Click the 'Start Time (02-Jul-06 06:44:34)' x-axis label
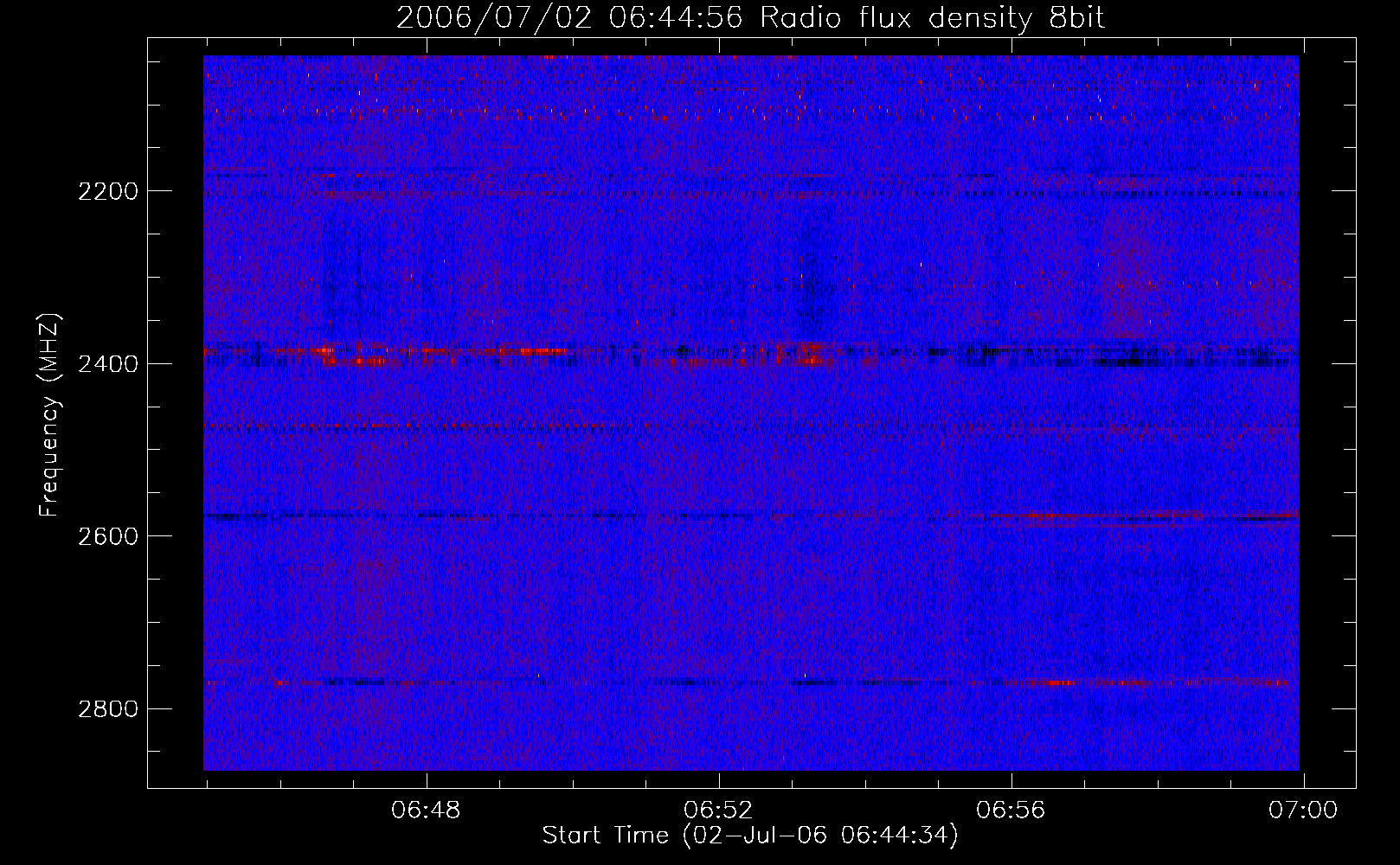 tap(750, 836)
